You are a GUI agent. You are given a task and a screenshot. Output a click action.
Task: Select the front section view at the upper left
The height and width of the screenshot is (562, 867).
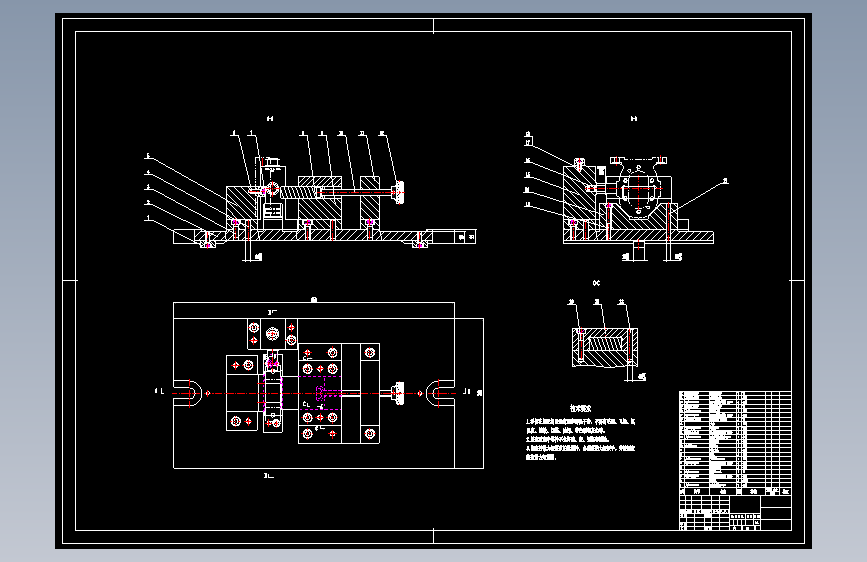310,191
